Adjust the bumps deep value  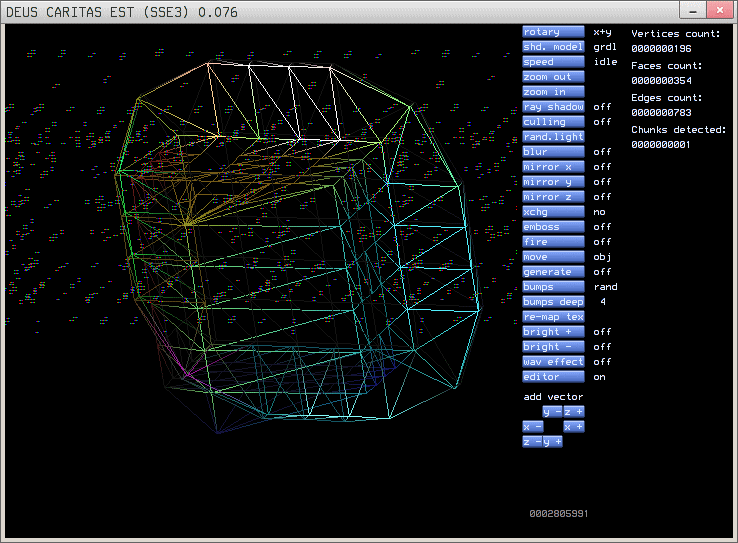553,302
